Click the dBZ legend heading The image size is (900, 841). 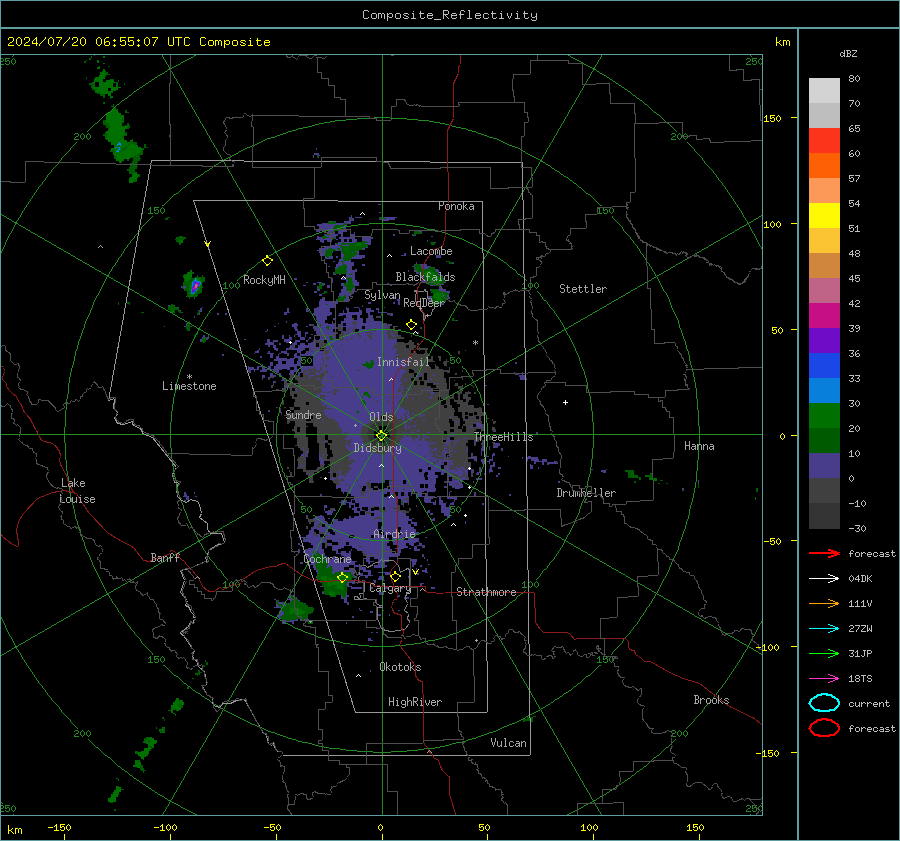pyautogui.click(x=848, y=53)
